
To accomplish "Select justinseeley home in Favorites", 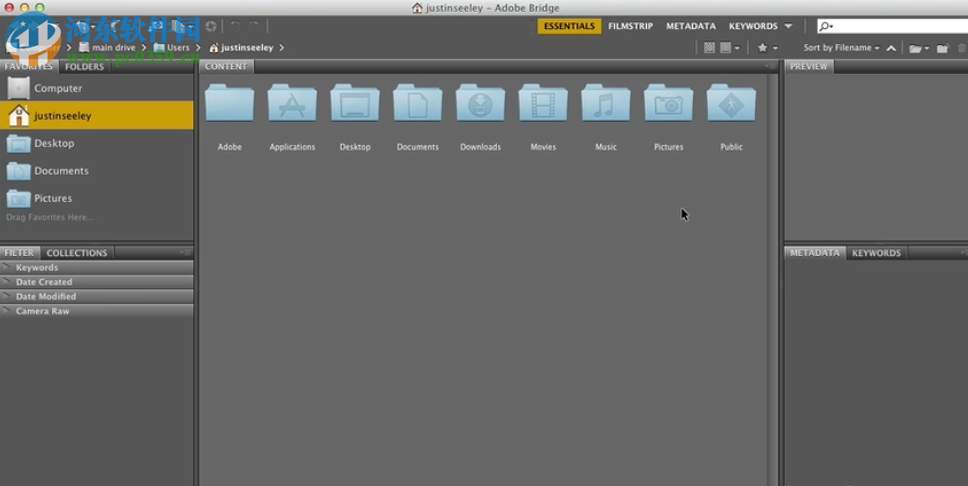I will point(97,115).
